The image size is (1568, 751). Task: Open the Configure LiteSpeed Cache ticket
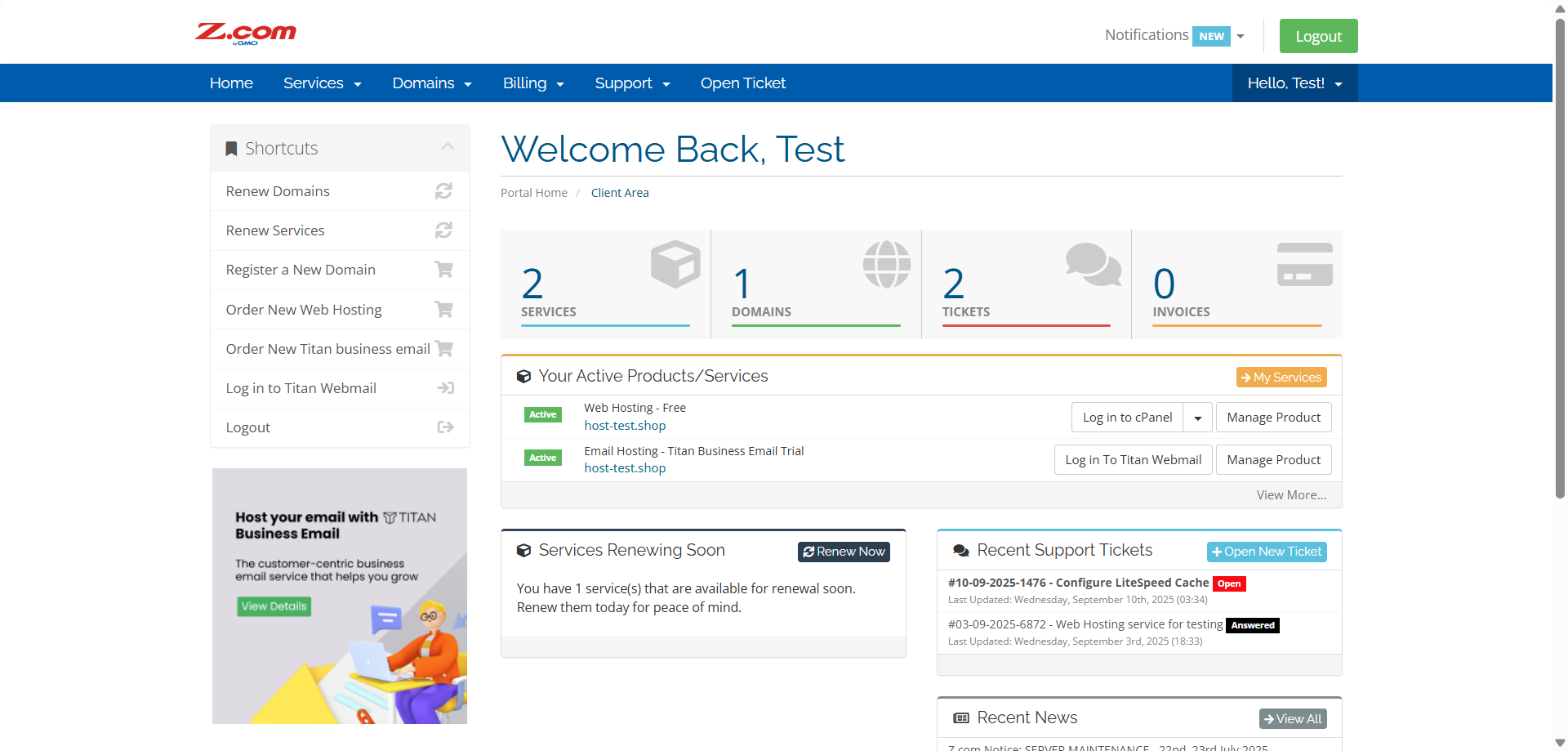coord(1078,583)
